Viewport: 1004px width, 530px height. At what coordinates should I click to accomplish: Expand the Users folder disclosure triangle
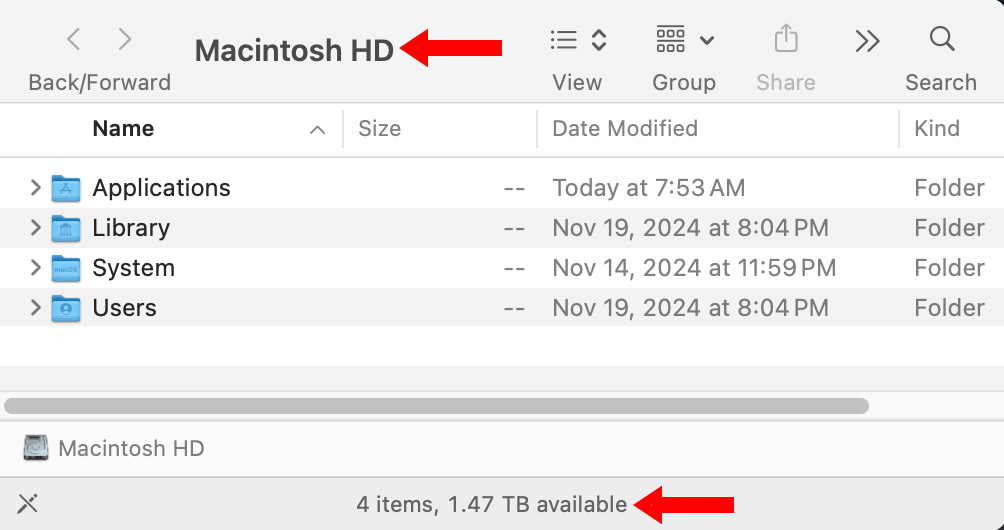[35, 308]
